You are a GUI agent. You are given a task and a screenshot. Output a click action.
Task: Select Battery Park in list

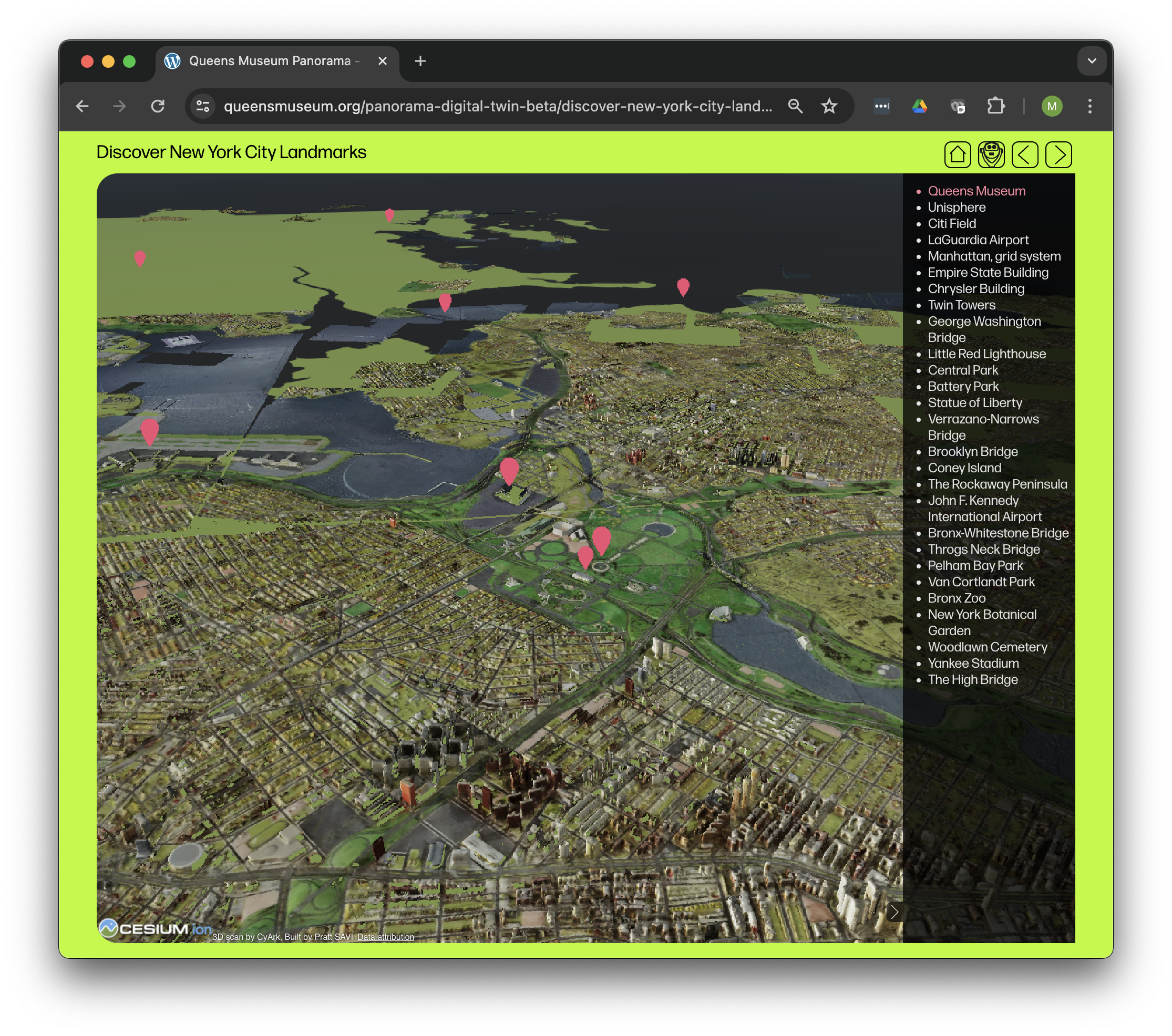[x=963, y=386]
